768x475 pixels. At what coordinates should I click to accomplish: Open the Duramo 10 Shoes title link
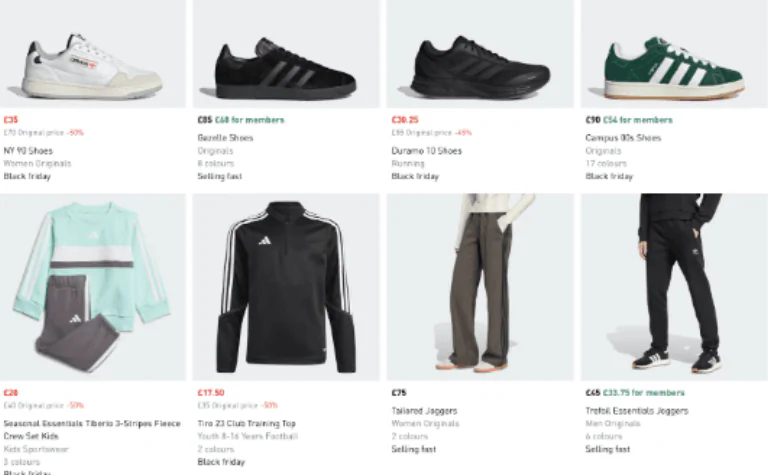pyautogui.click(x=426, y=151)
